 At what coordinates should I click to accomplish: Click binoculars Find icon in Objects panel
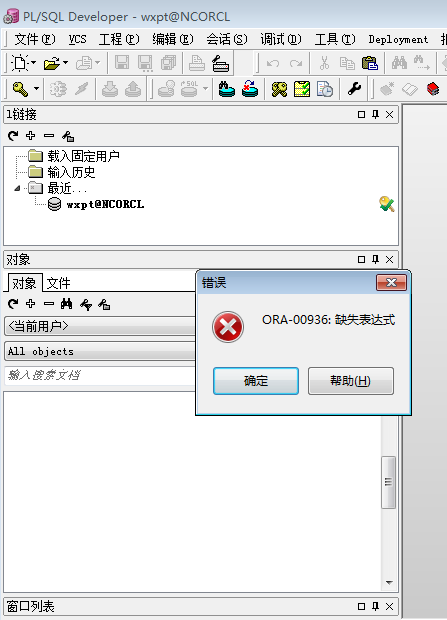pos(66,304)
